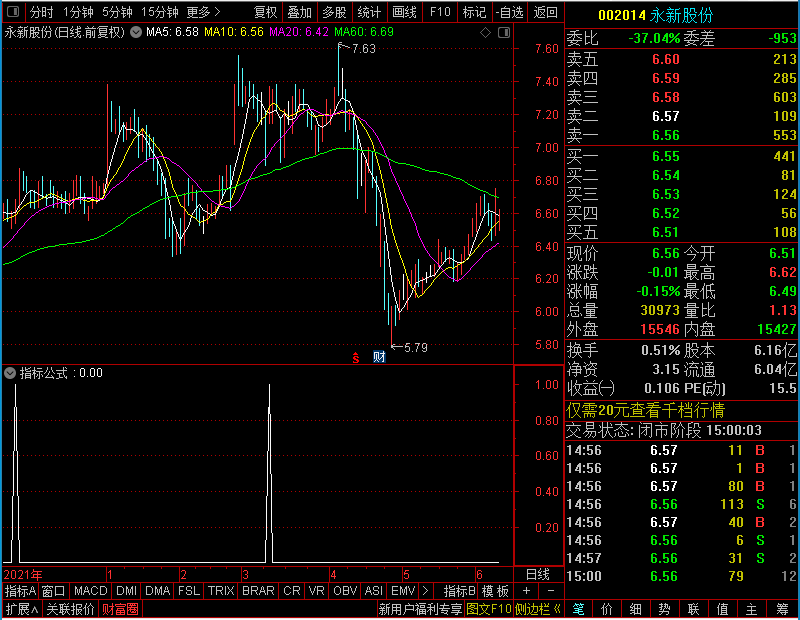This screenshot has width=800, height=620.
Task: Select the 主 tab in the sidebar
Action: tap(752, 609)
